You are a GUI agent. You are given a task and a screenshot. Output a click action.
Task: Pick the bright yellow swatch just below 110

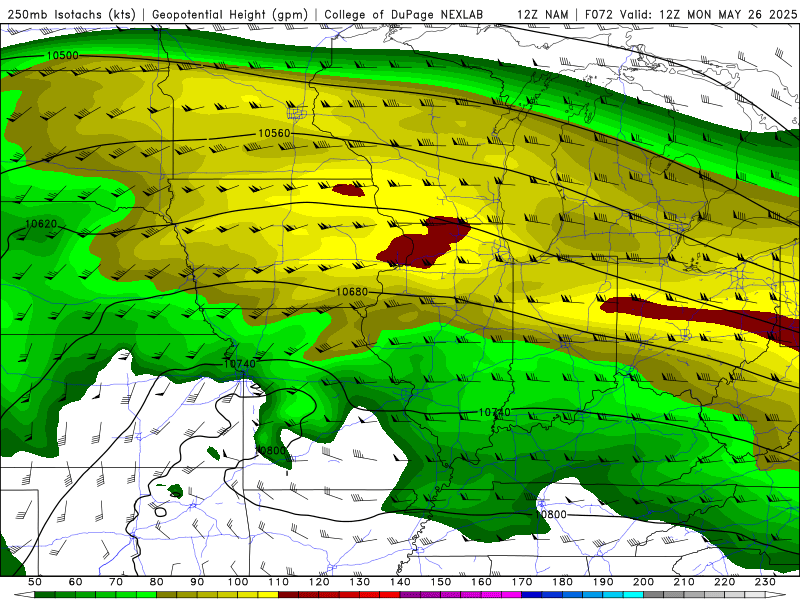pyautogui.click(x=268, y=595)
